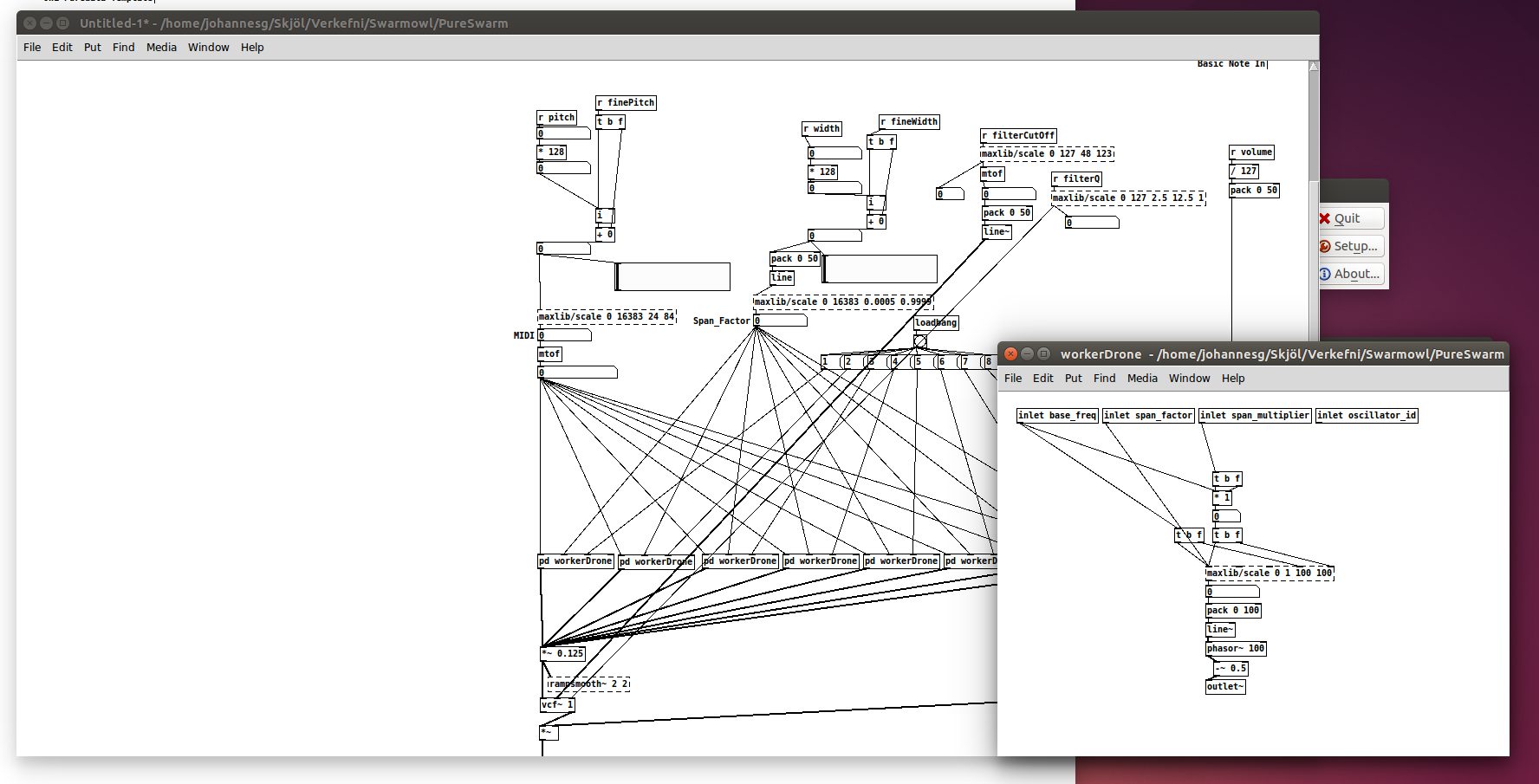Click the loadbang object
The height and width of the screenshot is (784, 1539).
(x=936, y=322)
